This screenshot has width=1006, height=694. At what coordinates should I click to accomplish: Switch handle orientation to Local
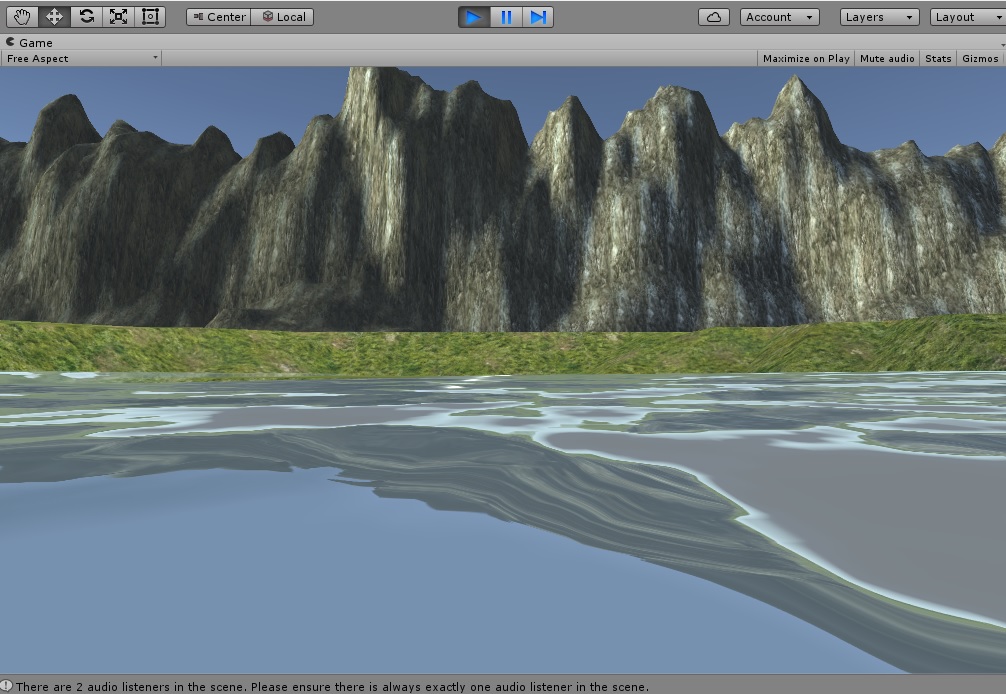point(283,16)
